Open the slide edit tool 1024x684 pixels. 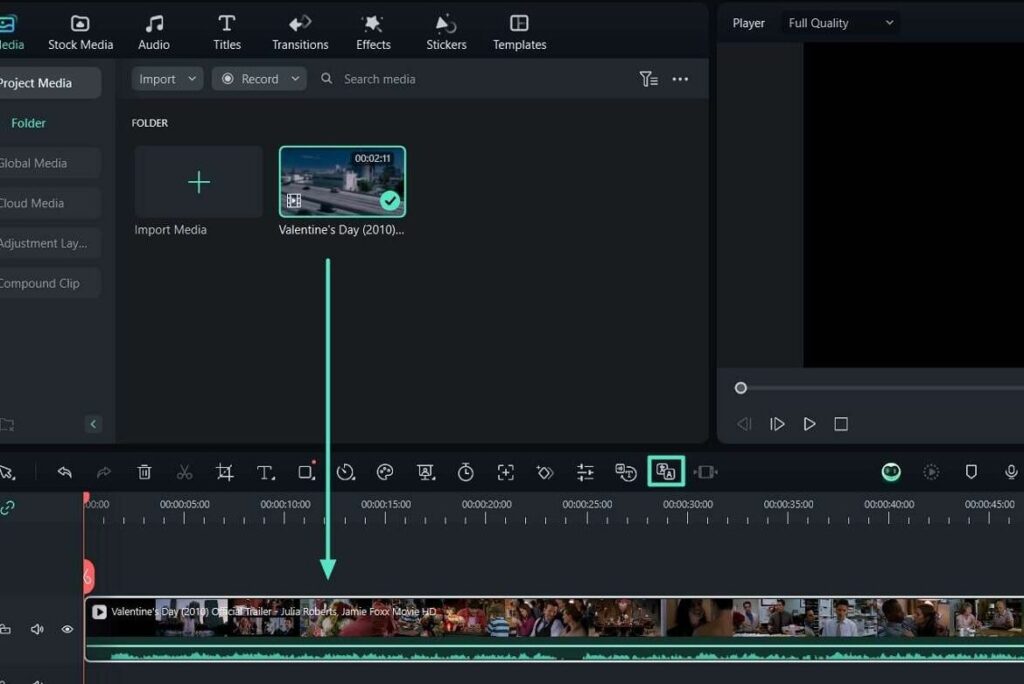tap(705, 472)
